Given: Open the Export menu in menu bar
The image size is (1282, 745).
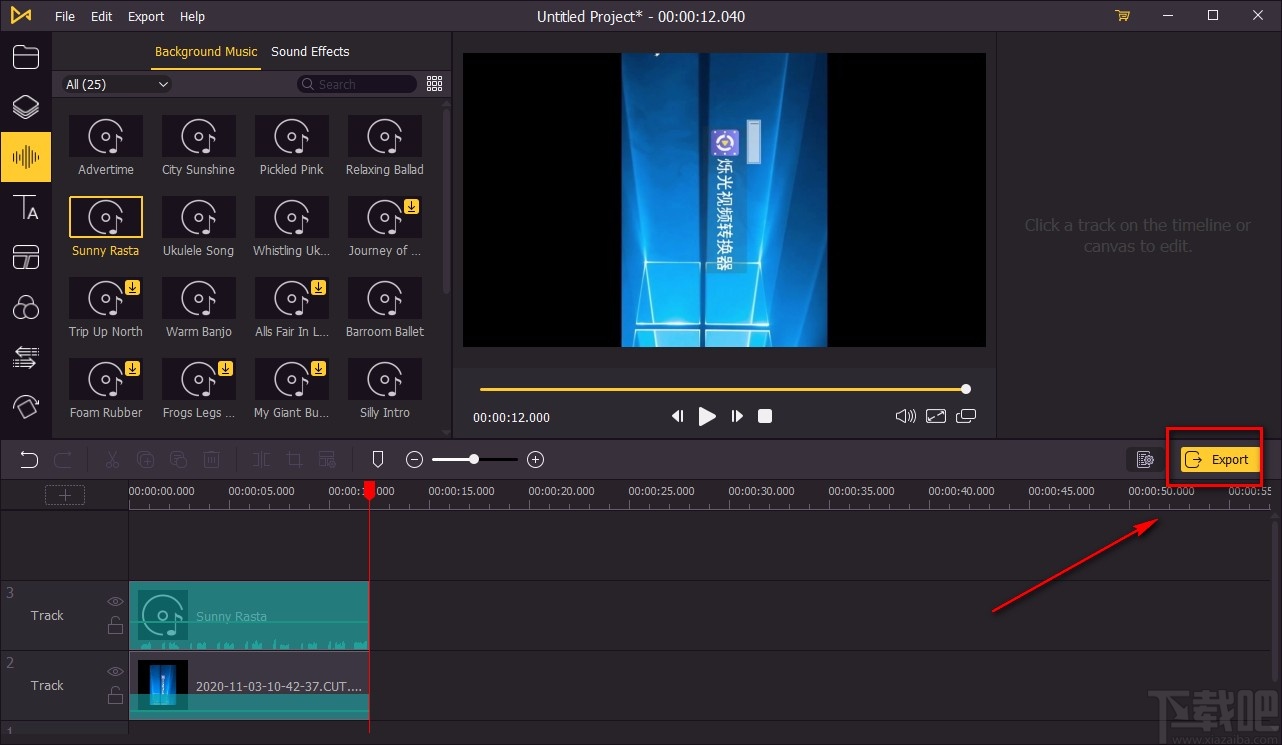Looking at the screenshot, I should coord(146,16).
